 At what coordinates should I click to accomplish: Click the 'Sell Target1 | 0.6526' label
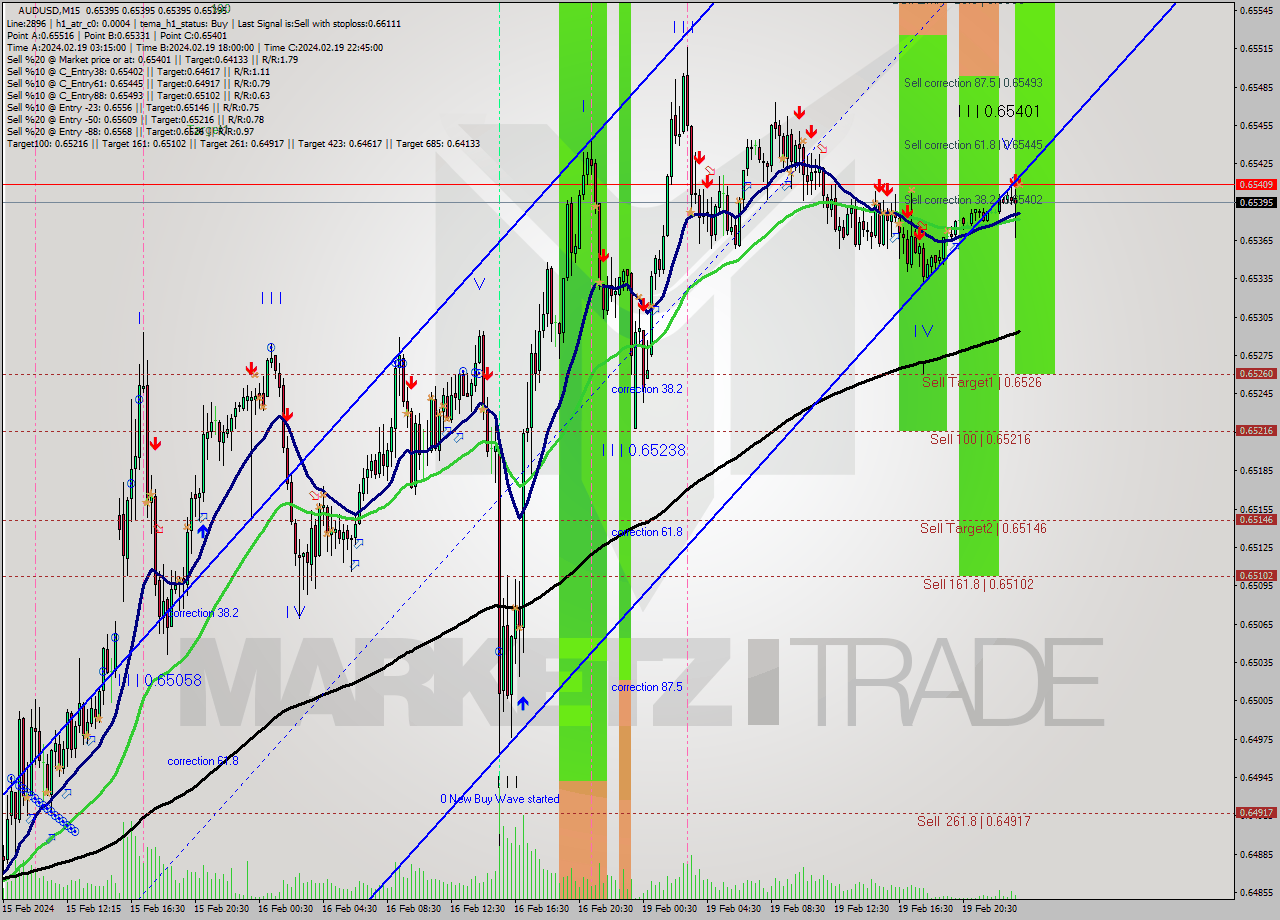(x=982, y=382)
